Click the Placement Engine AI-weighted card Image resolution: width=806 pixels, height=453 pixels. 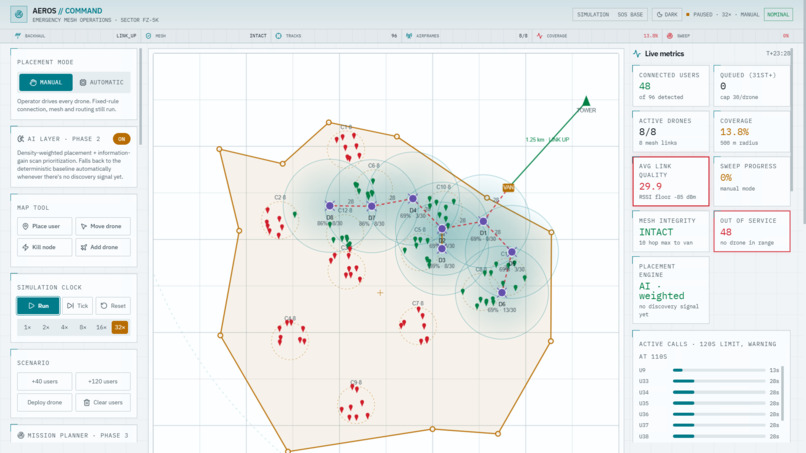(x=670, y=290)
